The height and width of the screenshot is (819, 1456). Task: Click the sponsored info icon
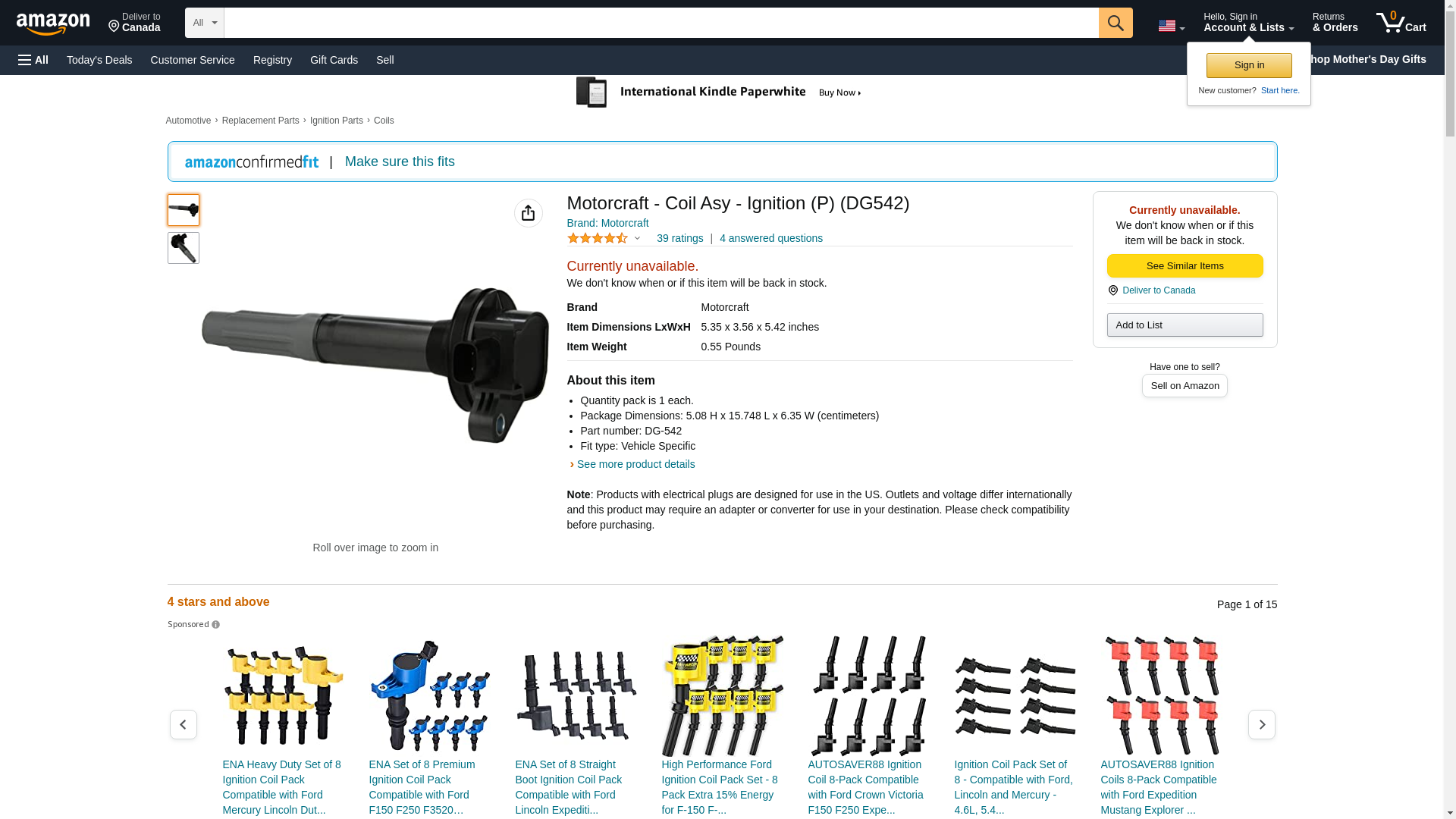click(x=215, y=625)
